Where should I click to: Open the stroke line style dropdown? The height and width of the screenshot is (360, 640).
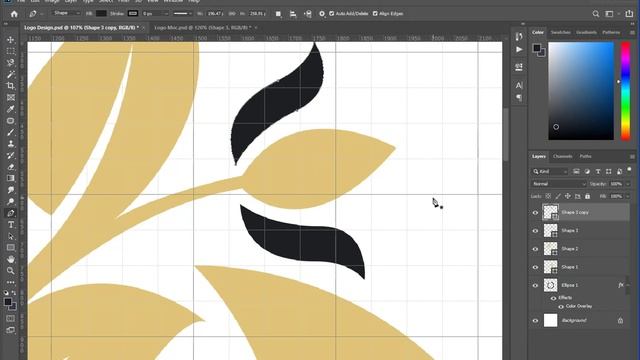[x=182, y=13]
